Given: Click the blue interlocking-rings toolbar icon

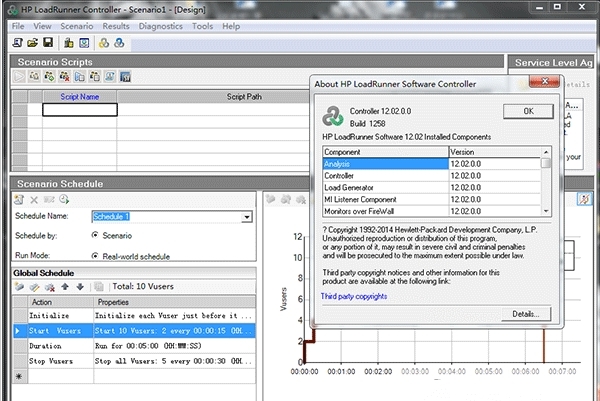Looking at the screenshot, I should (x=119, y=43).
